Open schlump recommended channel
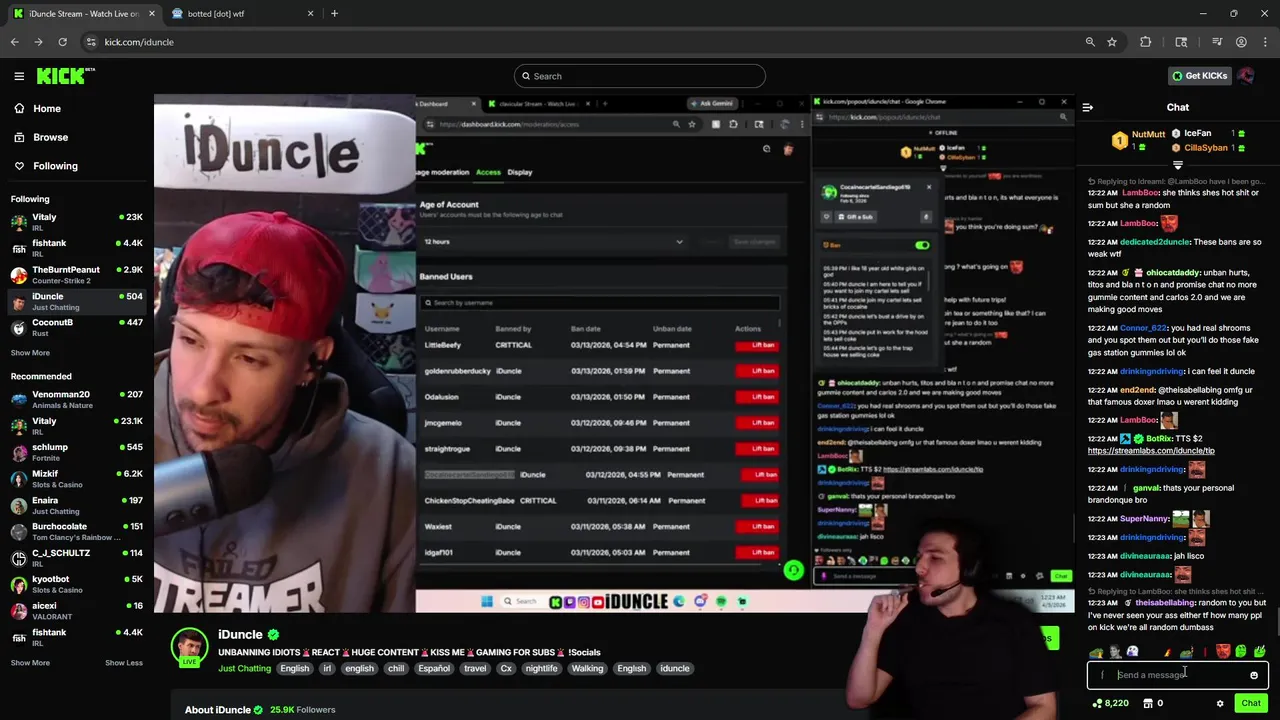The width and height of the screenshot is (1280, 720). [77, 453]
